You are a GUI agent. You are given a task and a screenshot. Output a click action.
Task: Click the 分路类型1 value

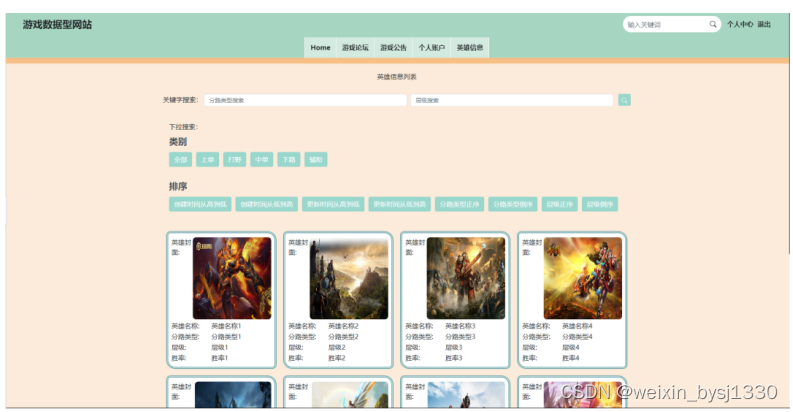[226, 337]
